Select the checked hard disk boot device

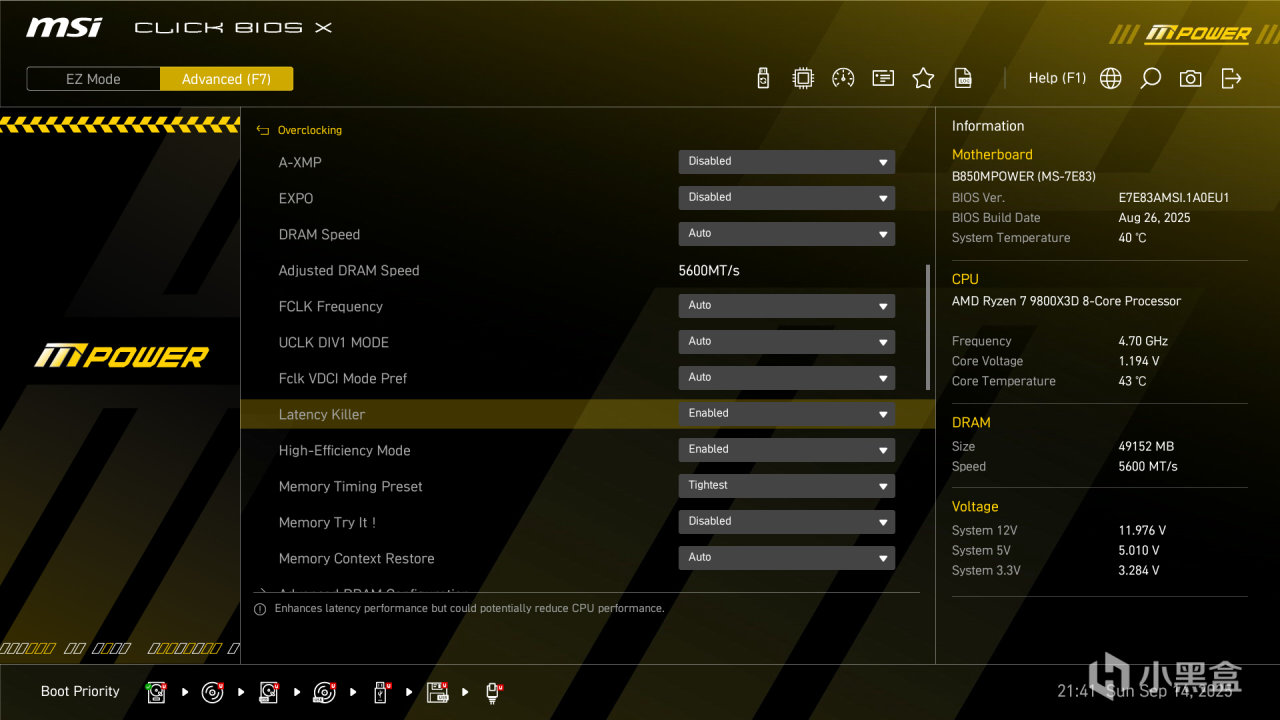tap(157, 692)
